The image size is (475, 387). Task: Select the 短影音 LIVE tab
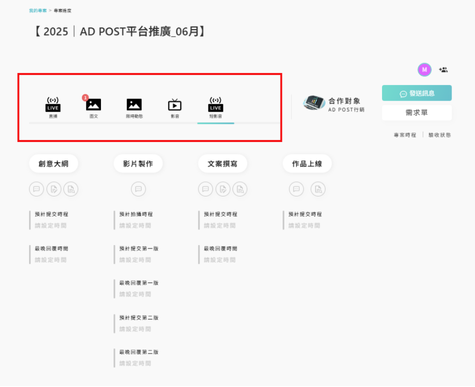pyautogui.click(x=216, y=107)
